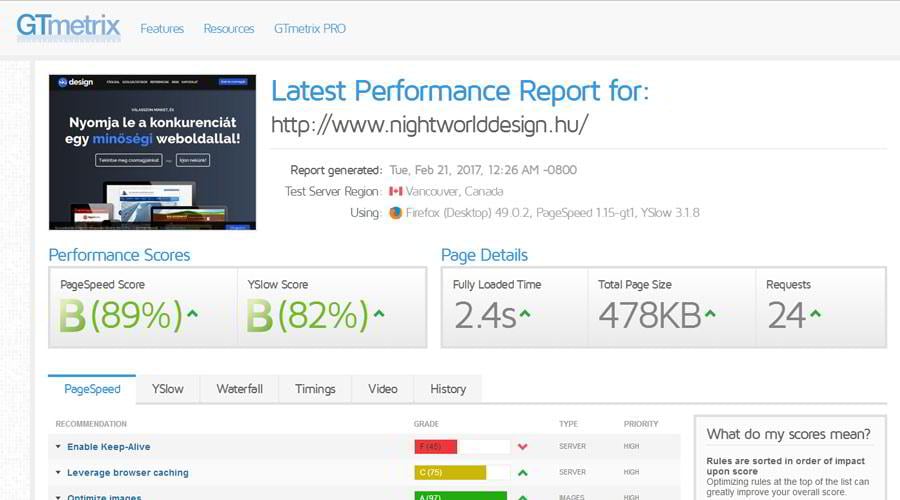Click the Requests count up arrow
Viewport: 900px width, 500px height.
click(x=815, y=314)
